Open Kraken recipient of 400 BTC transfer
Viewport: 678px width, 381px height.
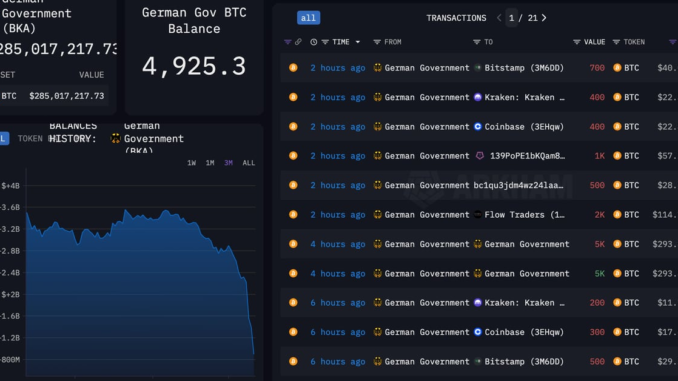pyautogui.click(x=524, y=97)
